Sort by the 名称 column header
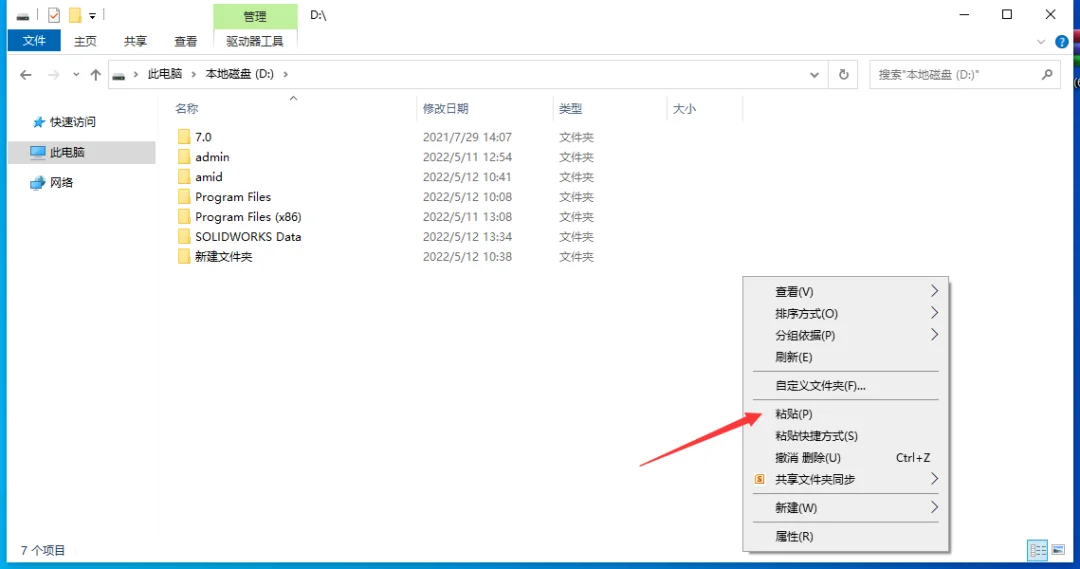 [x=187, y=108]
